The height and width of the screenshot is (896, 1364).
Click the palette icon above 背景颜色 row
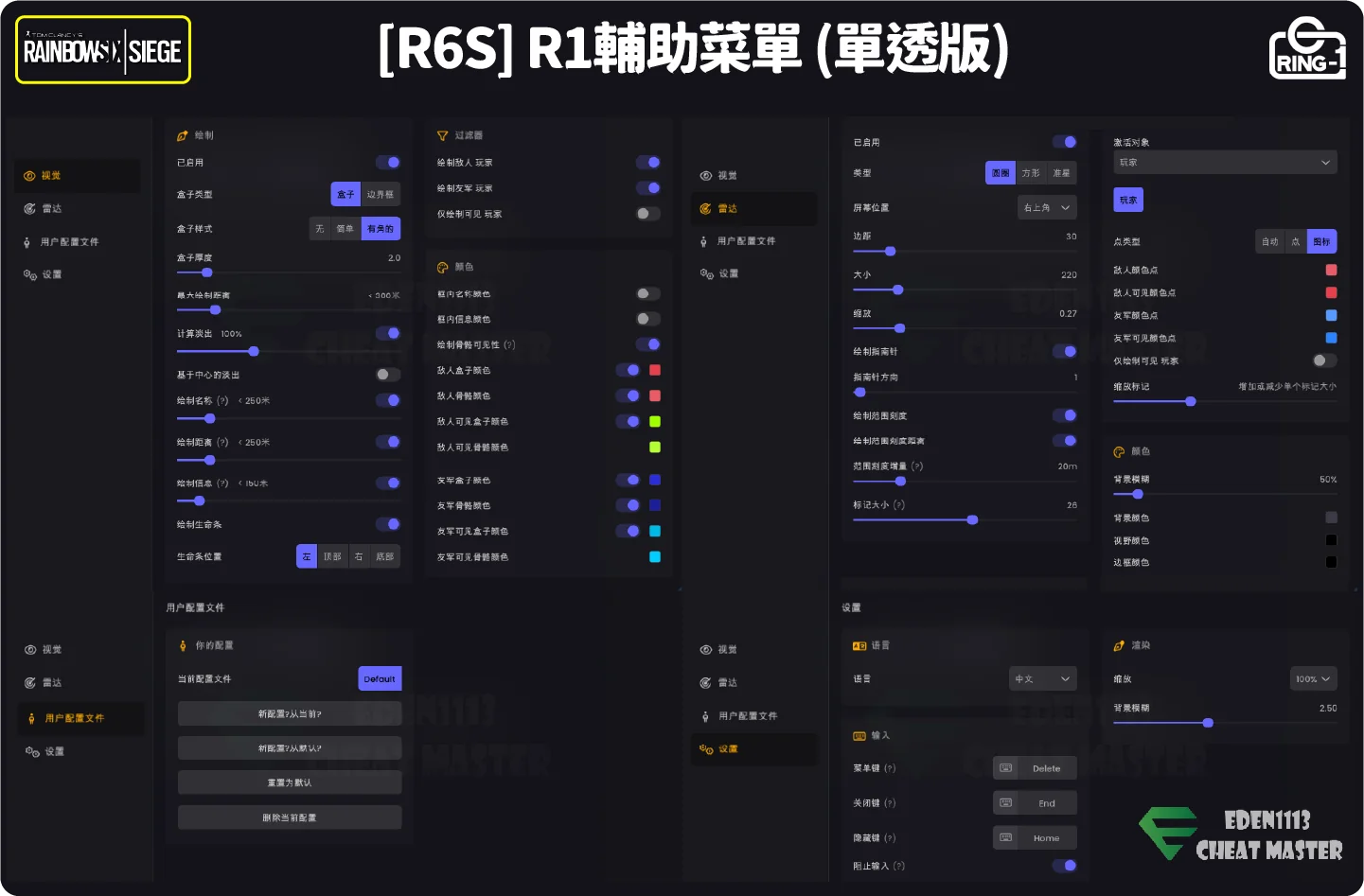pos(1119,452)
